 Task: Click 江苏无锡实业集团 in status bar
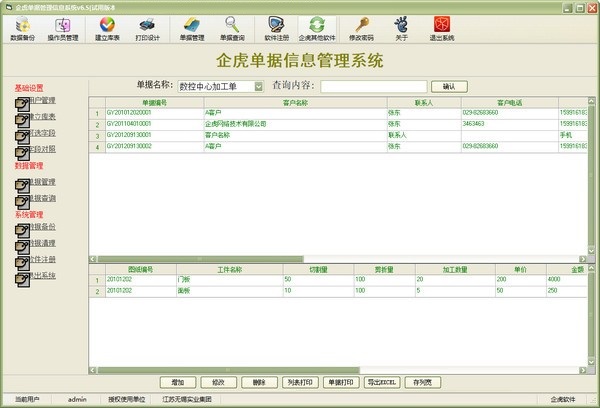(187, 399)
